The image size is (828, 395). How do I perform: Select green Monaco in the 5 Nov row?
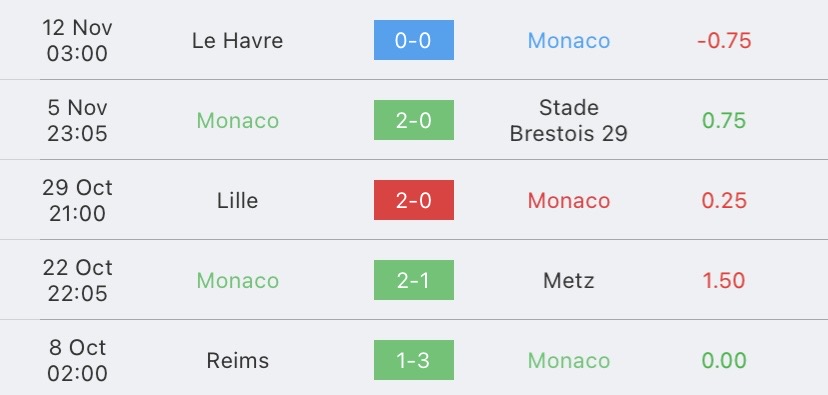pyautogui.click(x=237, y=120)
